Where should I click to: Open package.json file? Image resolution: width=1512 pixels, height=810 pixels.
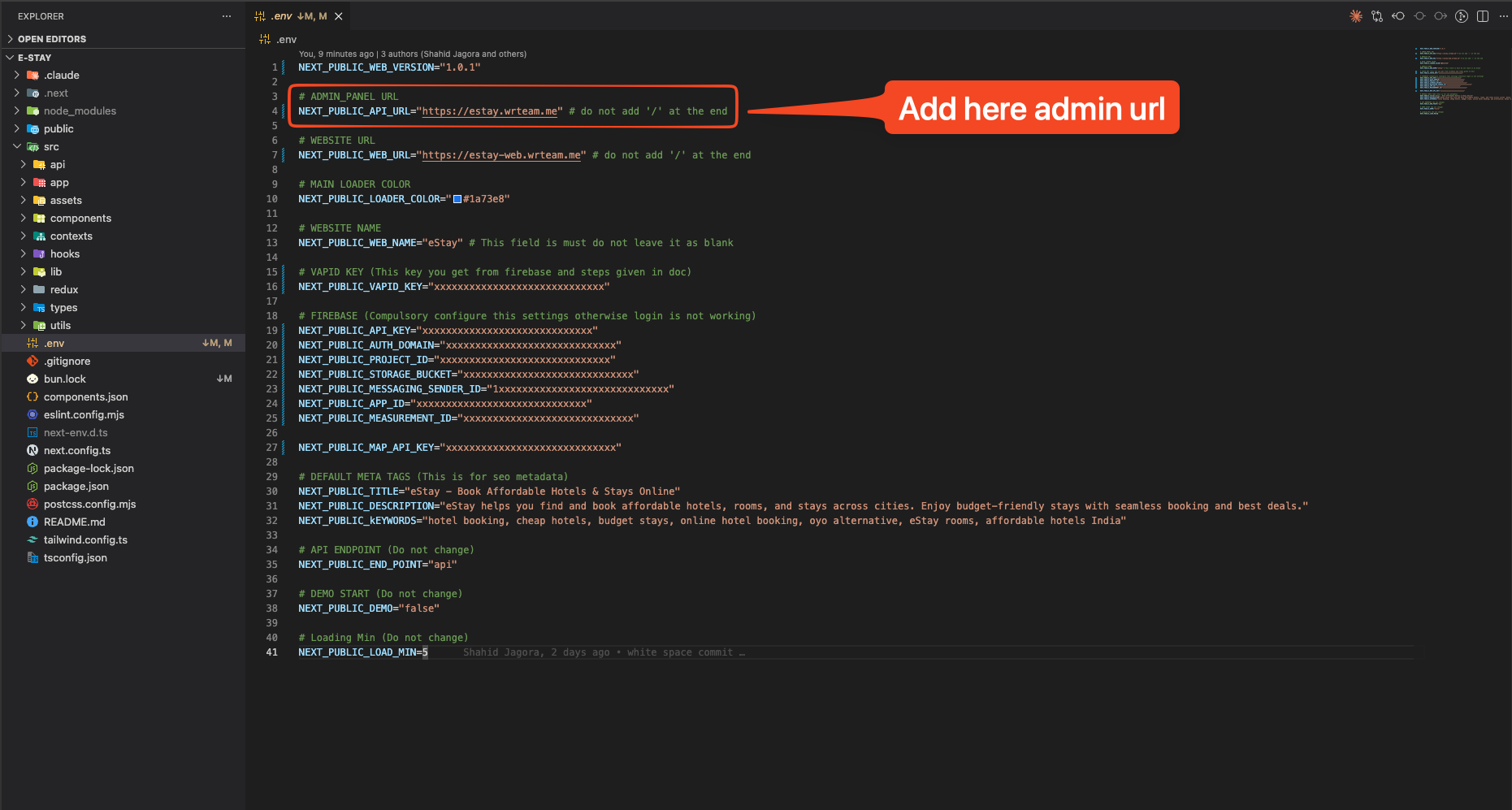[x=76, y=486]
